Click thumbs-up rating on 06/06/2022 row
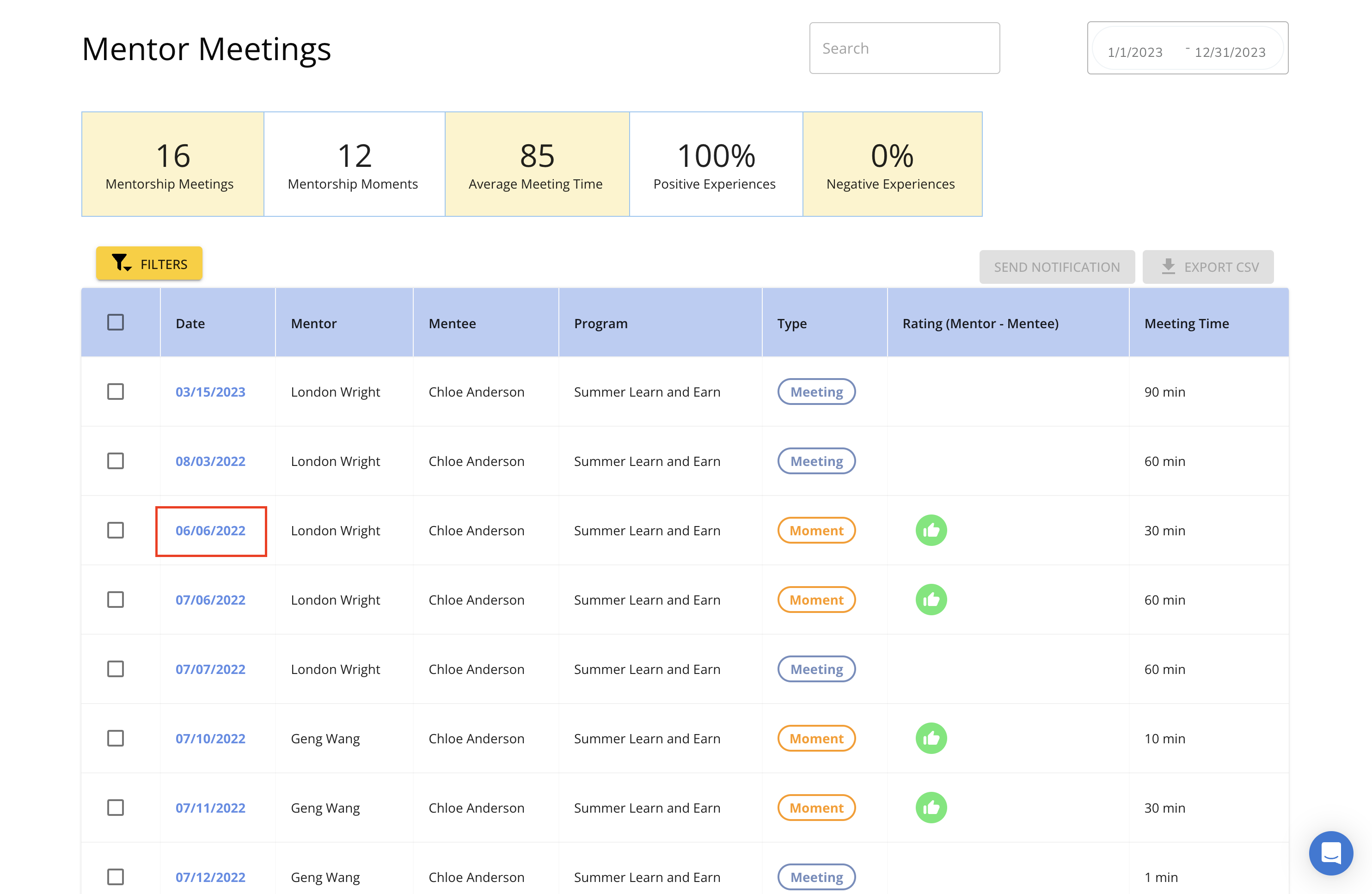 click(x=931, y=530)
